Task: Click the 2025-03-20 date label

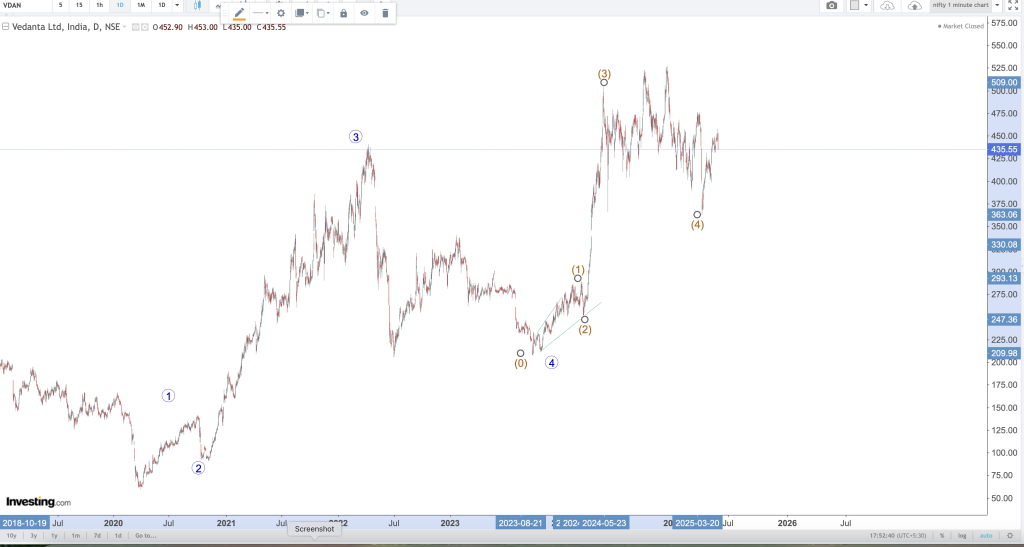Action: (x=697, y=523)
